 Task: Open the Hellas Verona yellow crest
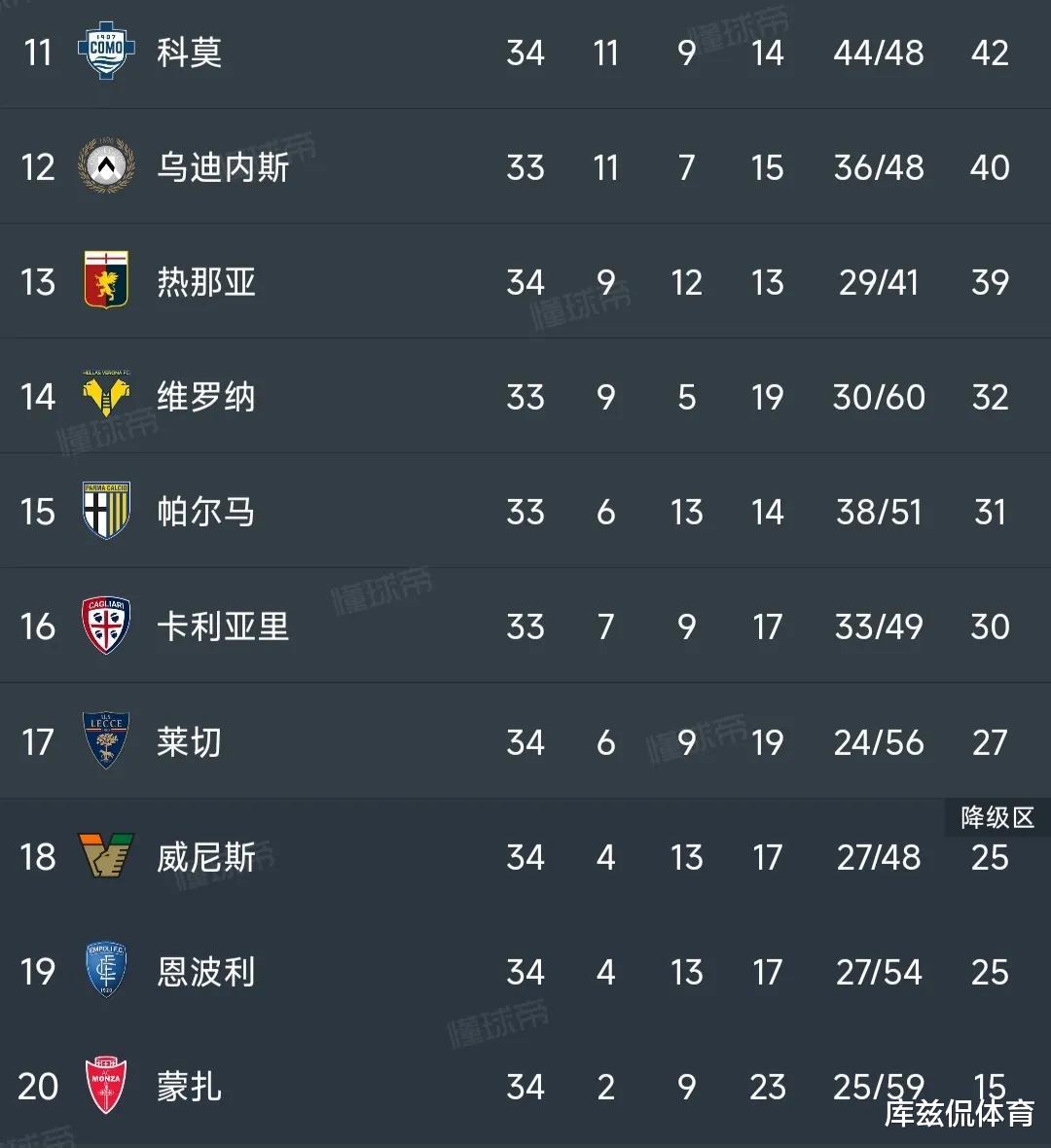(x=106, y=394)
